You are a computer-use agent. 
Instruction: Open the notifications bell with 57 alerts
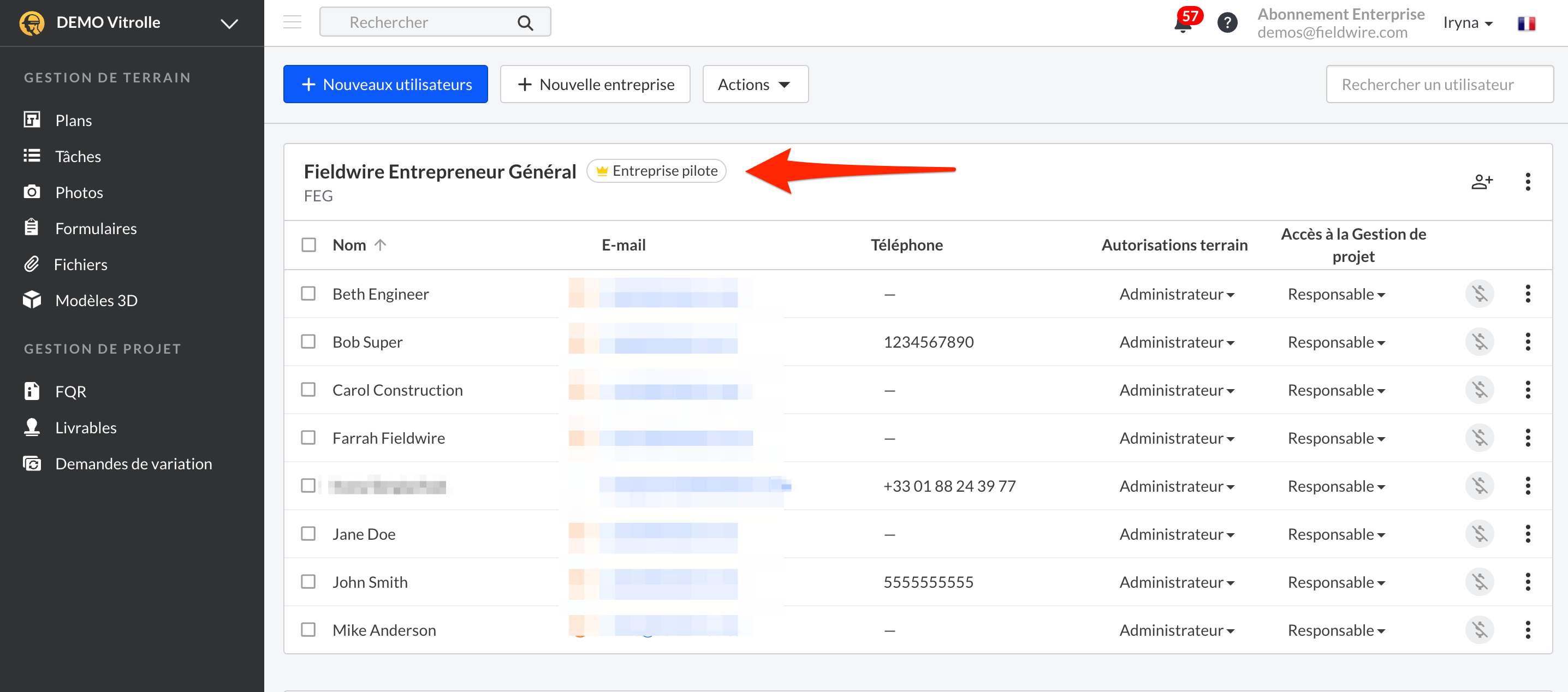(1183, 23)
